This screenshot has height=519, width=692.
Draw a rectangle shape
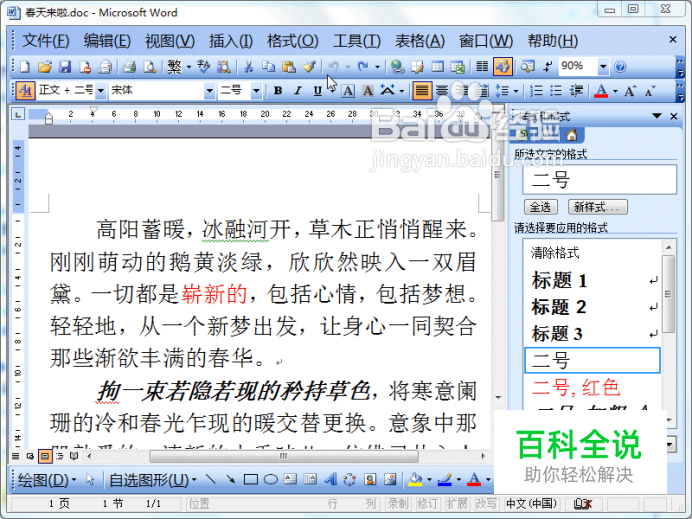(x=251, y=479)
